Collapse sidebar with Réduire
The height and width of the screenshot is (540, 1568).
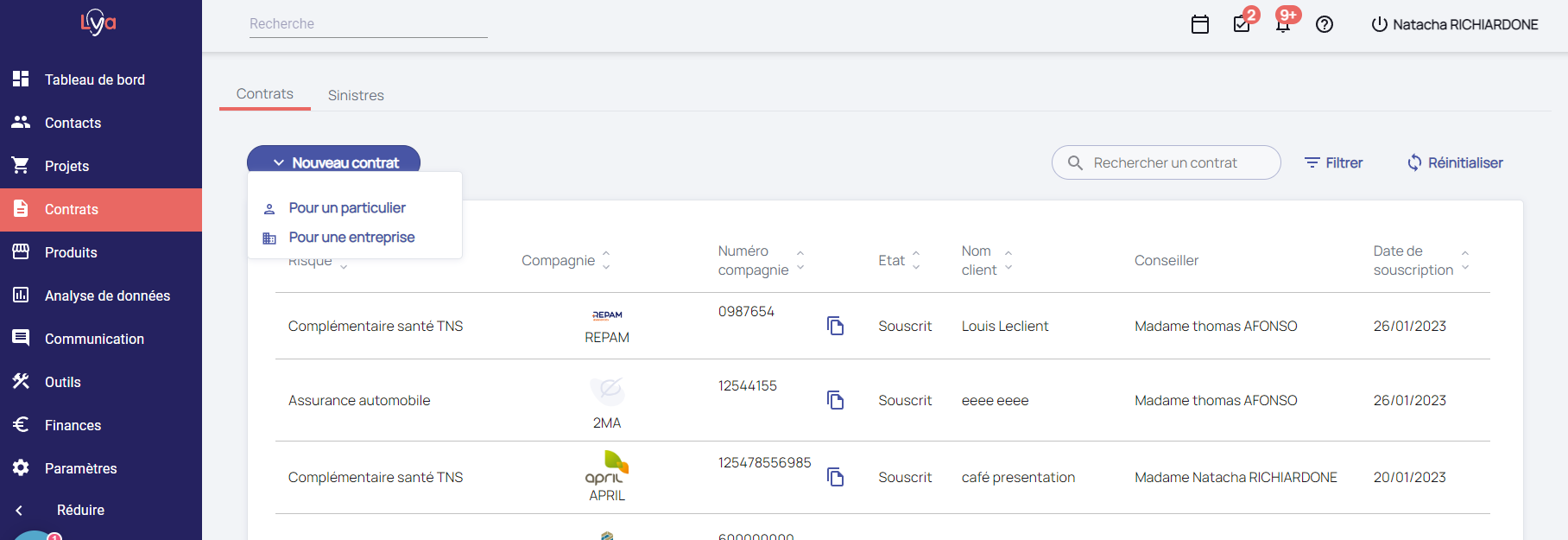79,510
